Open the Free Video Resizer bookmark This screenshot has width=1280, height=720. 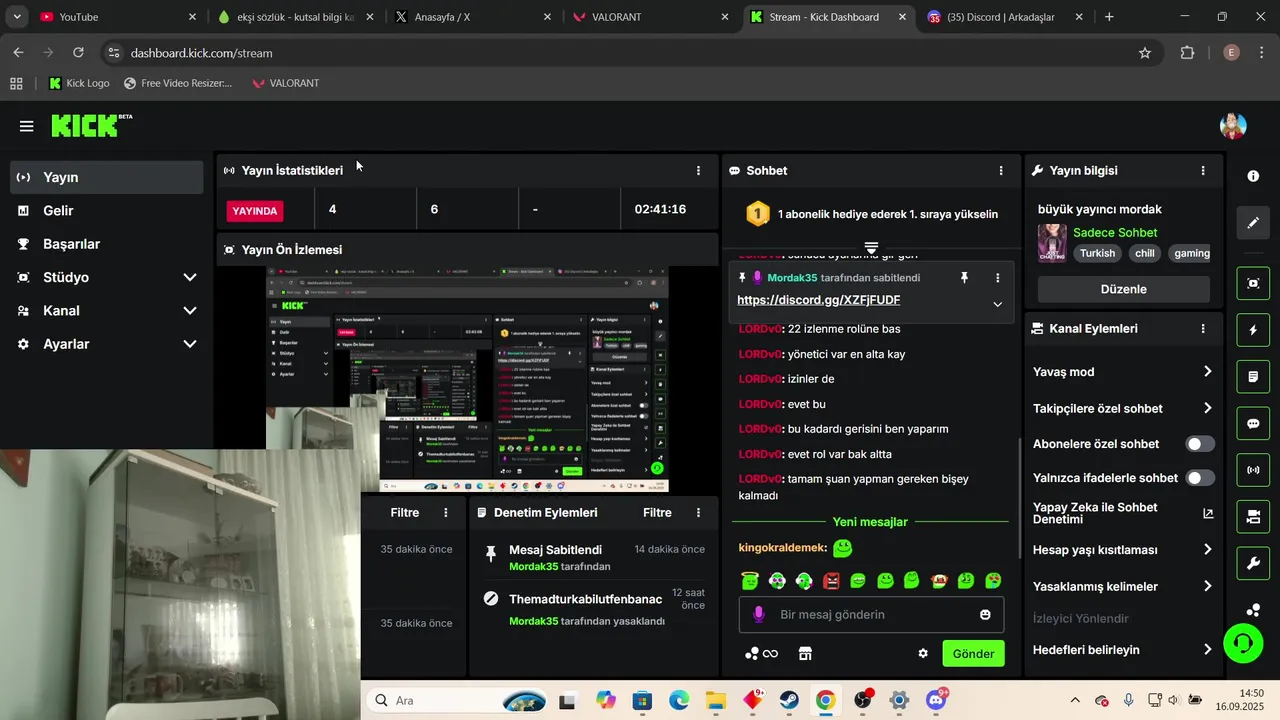[178, 83]
